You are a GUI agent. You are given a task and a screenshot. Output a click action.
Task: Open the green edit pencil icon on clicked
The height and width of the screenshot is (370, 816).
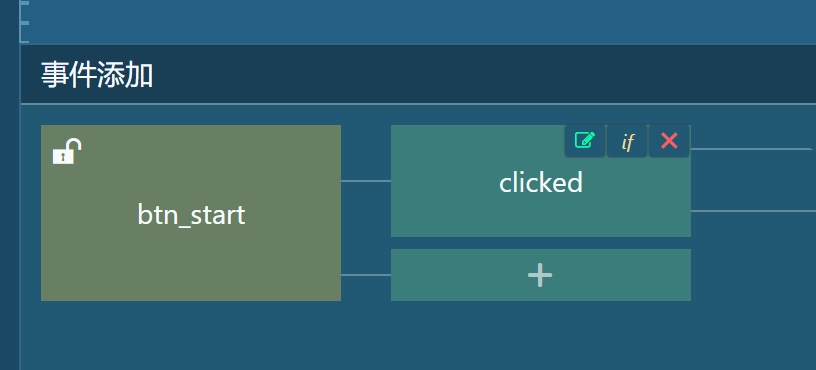pyautogui.click(x=585, y=141)
